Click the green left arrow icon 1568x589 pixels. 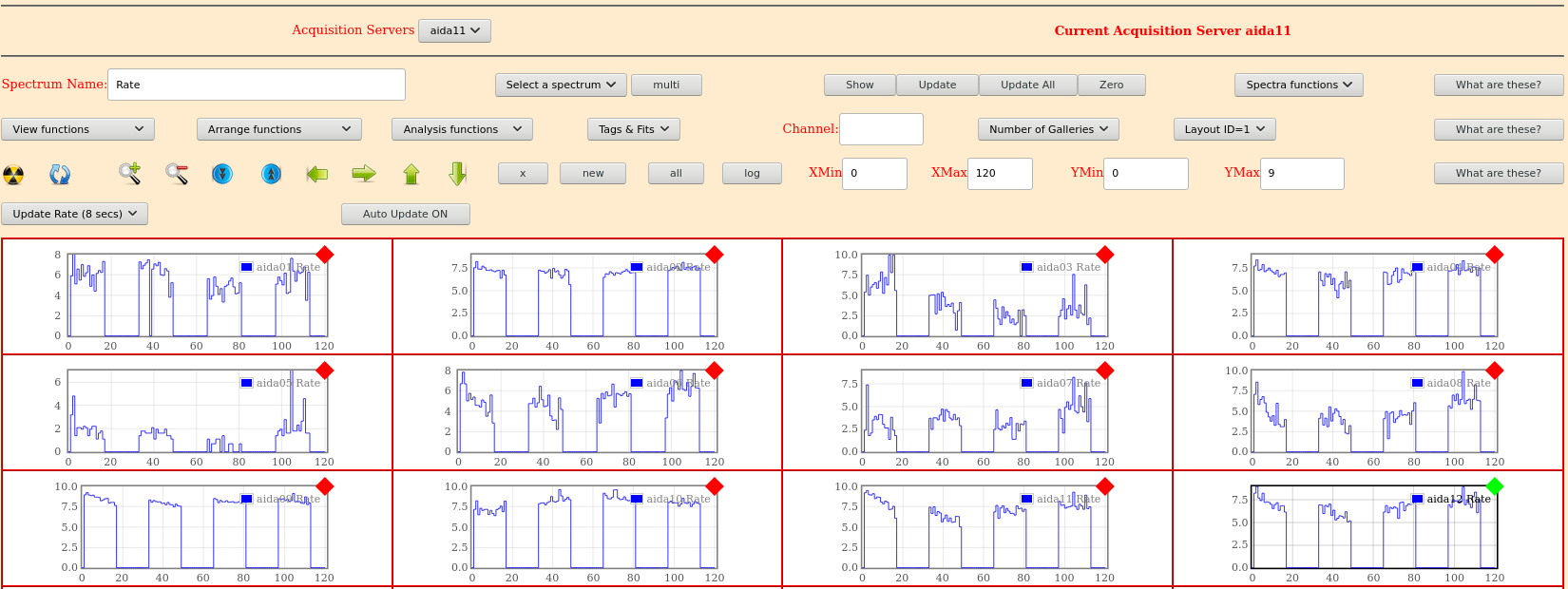pyautogui.click(x=317, y=174)
